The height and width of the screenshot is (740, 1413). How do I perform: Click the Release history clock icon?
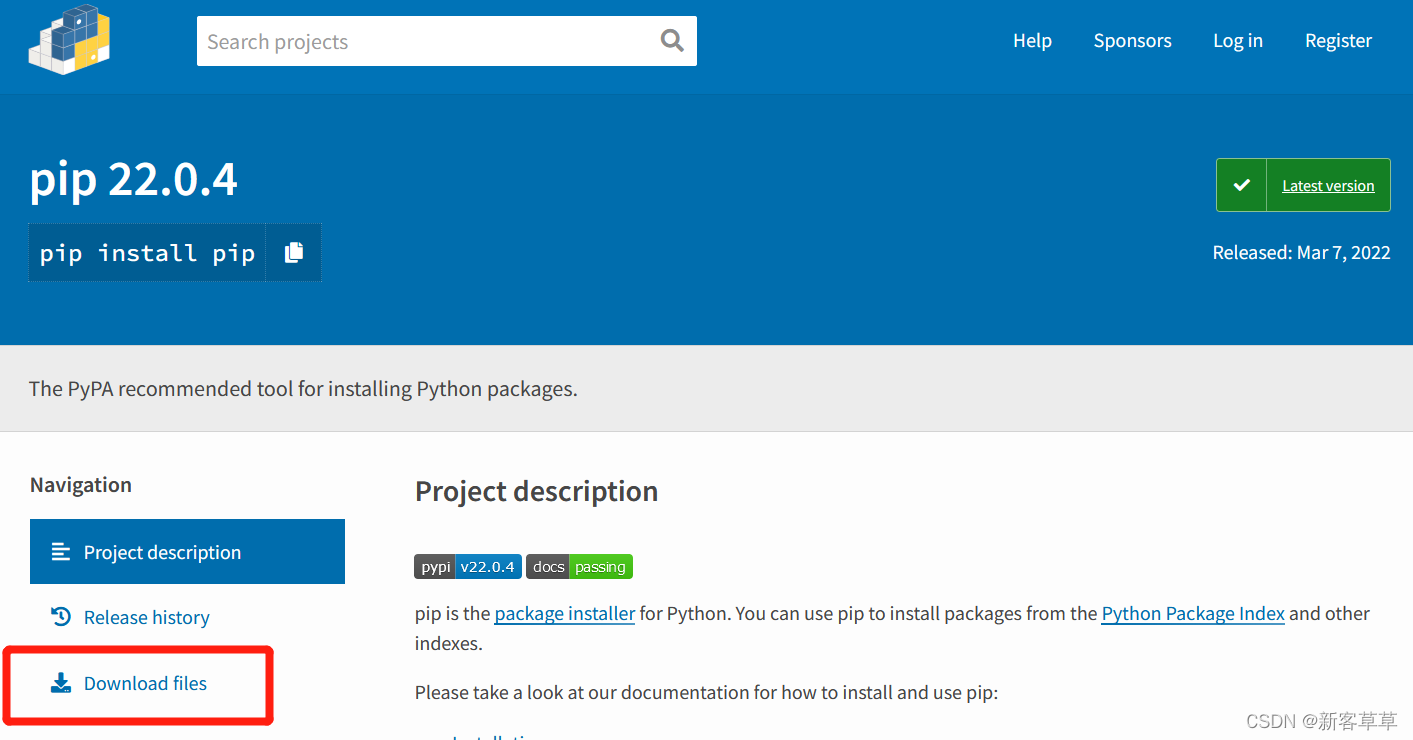coord(60,617)
